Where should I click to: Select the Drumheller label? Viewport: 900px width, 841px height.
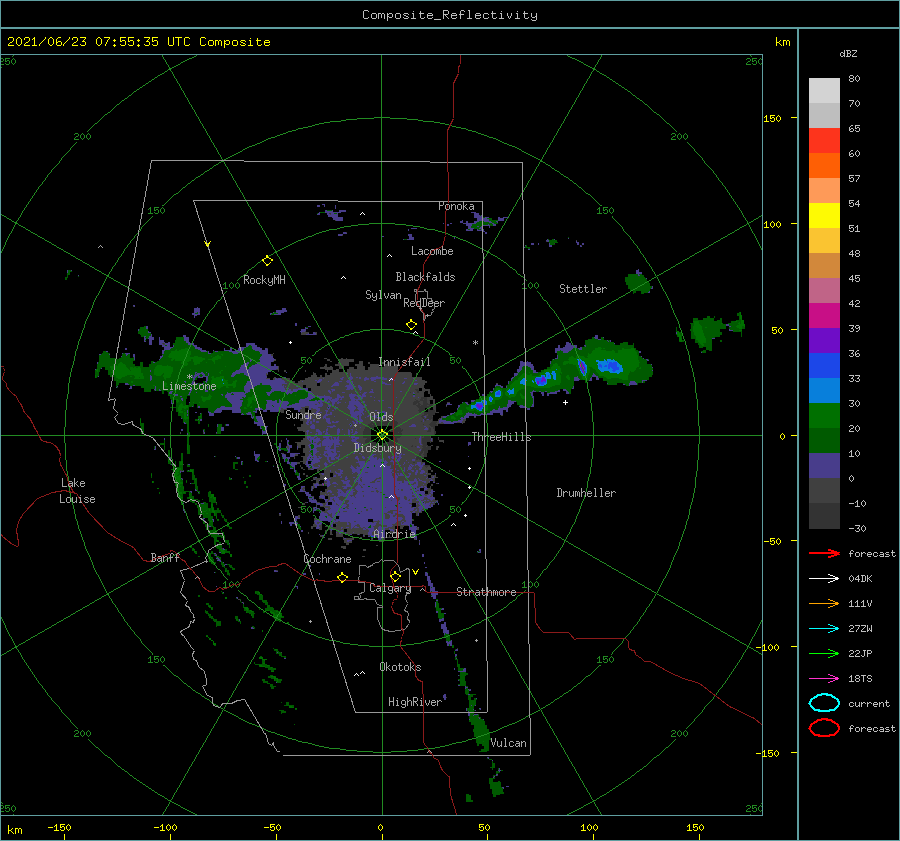[586, 493]
